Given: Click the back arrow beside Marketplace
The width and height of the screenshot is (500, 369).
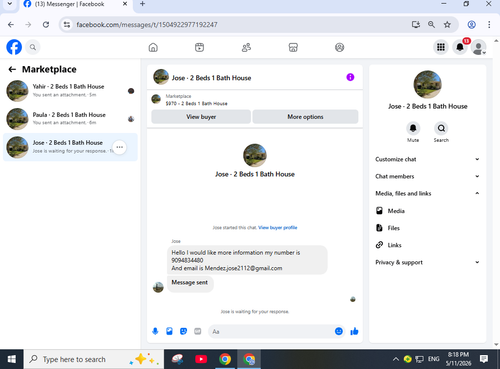Looking at the screenshot, I should (x=12, y=69).
